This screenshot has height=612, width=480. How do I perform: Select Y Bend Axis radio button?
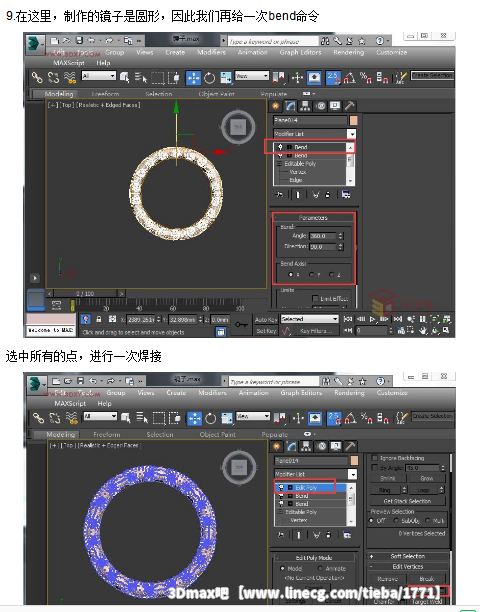tap(311, 274)
